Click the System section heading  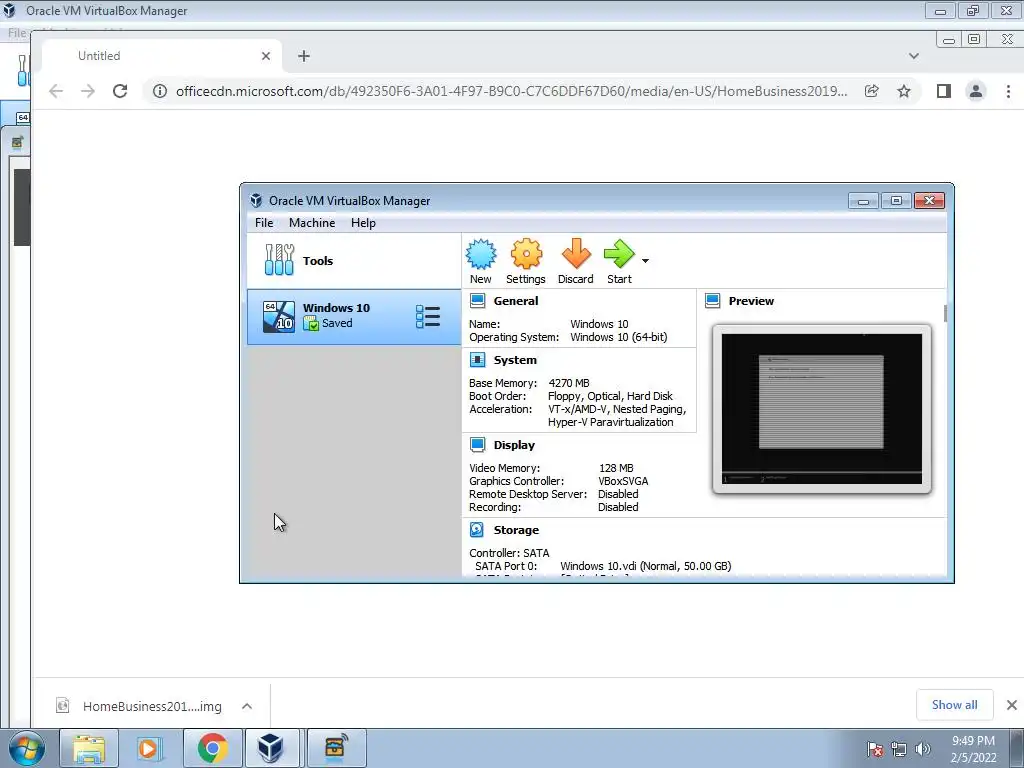pos(515,360)
